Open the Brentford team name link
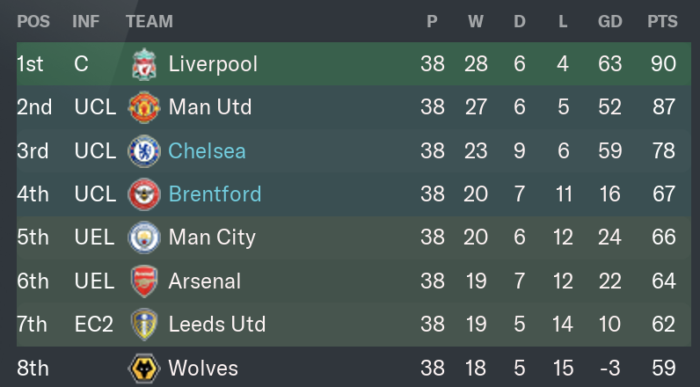The height and width of the screenshot is (387, 700). [215, 194]
